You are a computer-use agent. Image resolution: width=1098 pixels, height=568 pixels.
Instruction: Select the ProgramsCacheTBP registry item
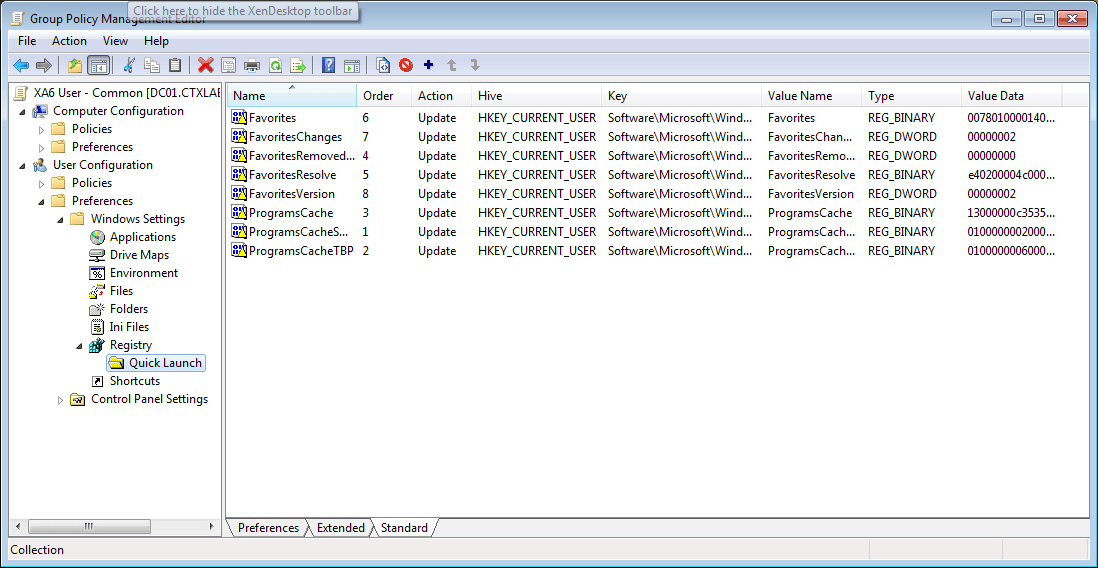[x=300, y=250]
